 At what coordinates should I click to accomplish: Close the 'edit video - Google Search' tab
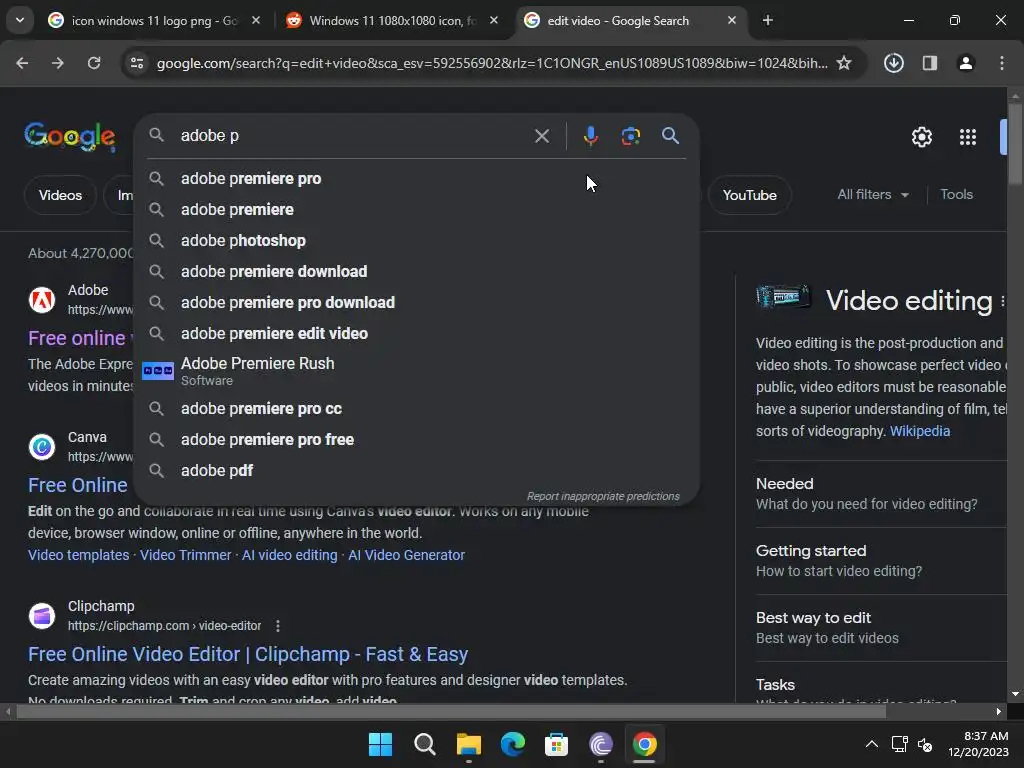[x=731, y=20]
